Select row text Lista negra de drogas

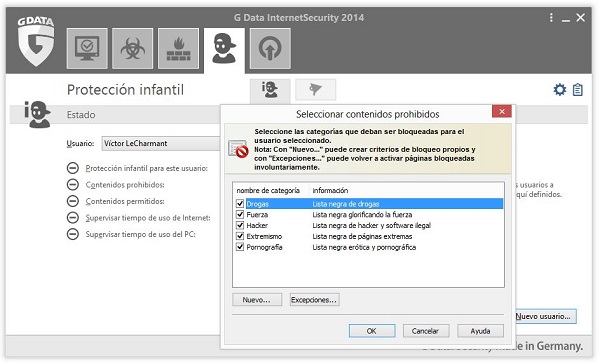click(x=346, y=204)
